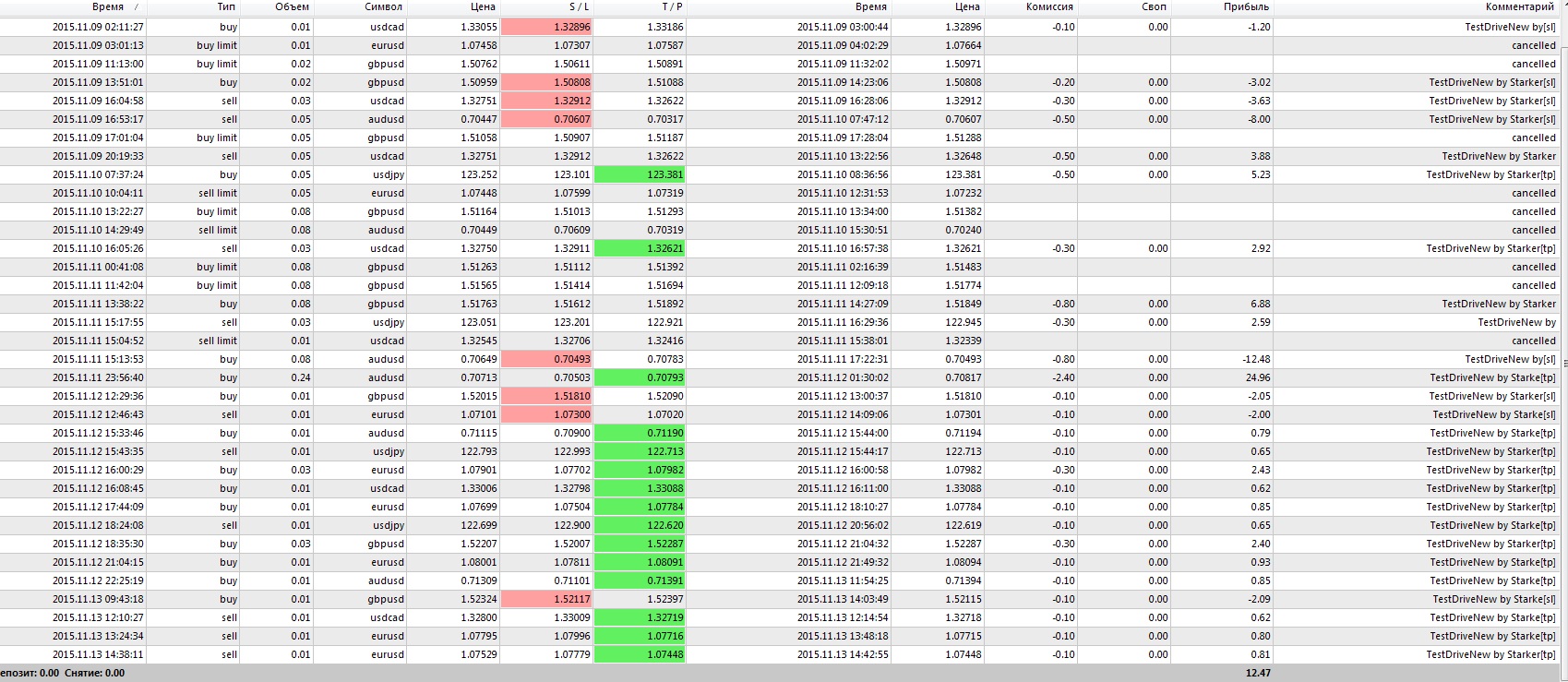Select the open time 2015.11.10 10:04:11
The width and height of the screenshot is (1568, 682).
[x=98, y=193]
